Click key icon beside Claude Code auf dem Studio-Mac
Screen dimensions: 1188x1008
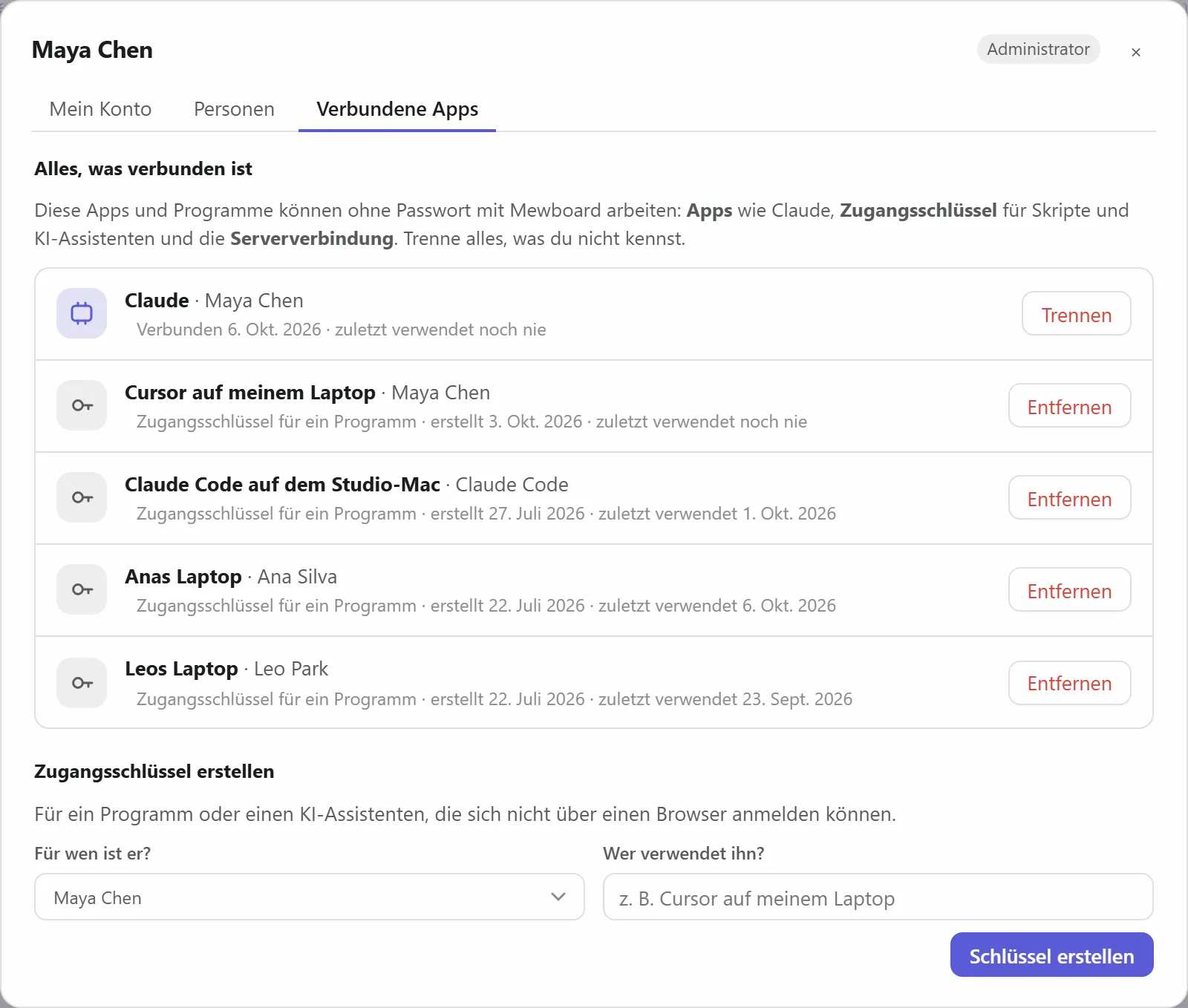tap(82, 497)
